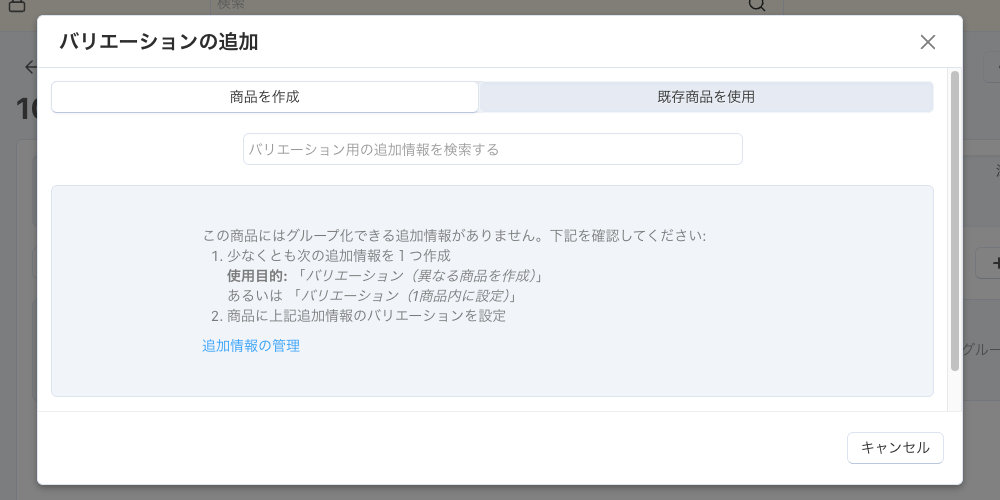Click the top-left bag icon in header

(16, 6)
